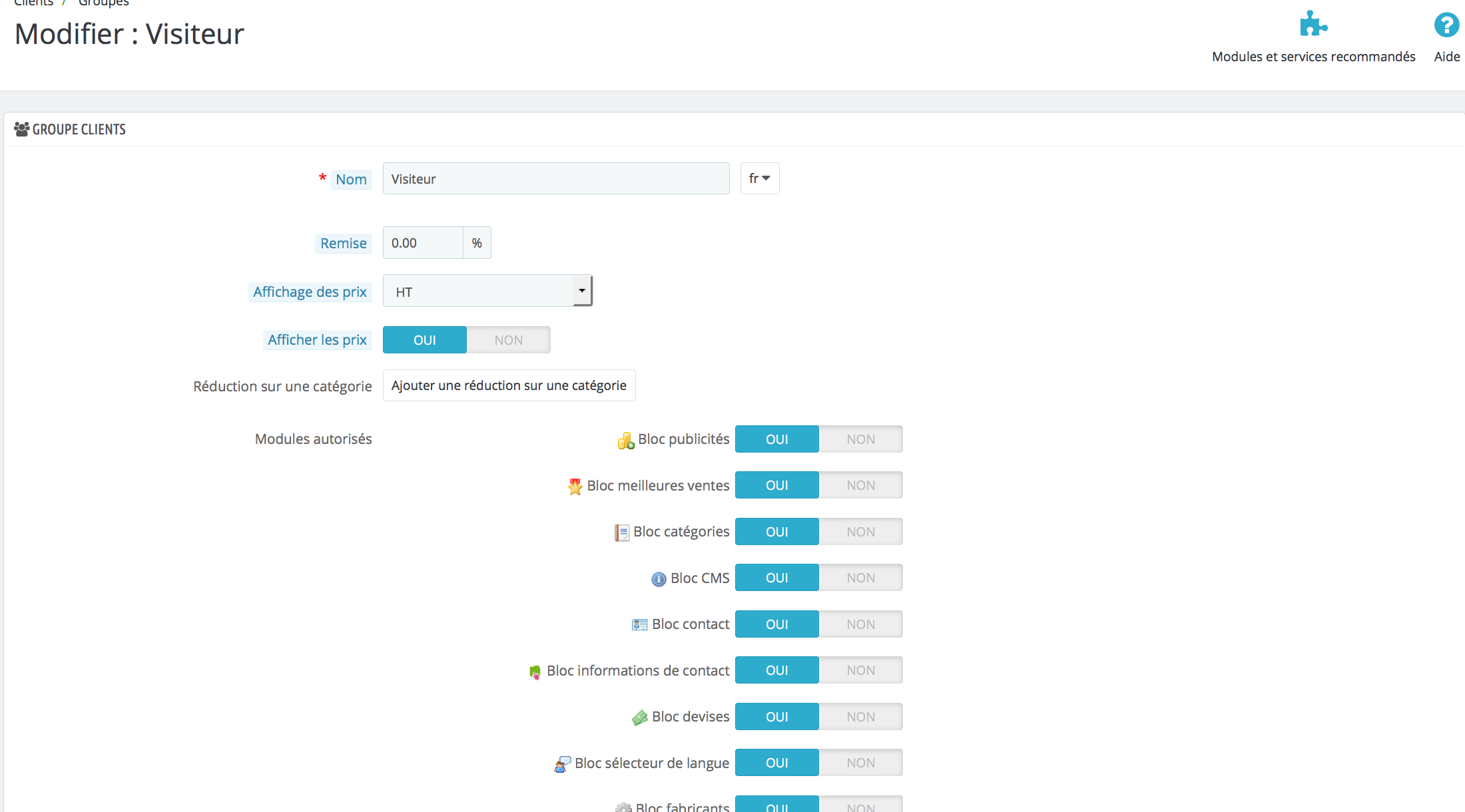Disable Bloc publicités with NON
Image resolution: width=1465 pixels, height=812 pixels.
[860, 439]
